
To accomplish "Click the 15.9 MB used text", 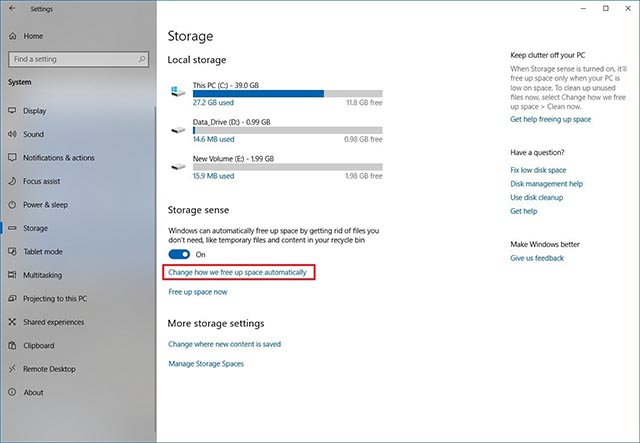I will [213, 176].
